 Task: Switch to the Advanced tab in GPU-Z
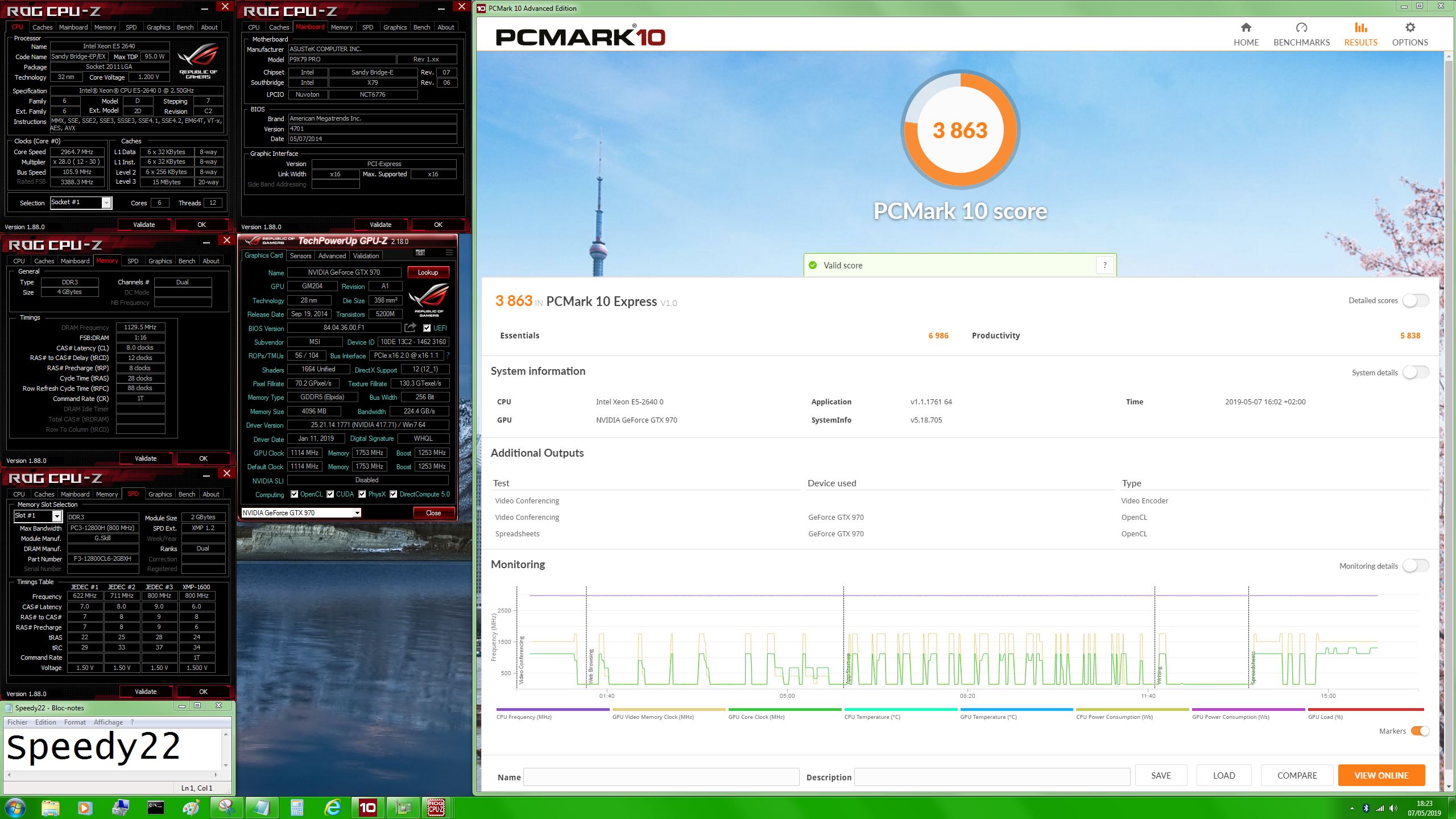pyautogui.click(x=332, y=255)
